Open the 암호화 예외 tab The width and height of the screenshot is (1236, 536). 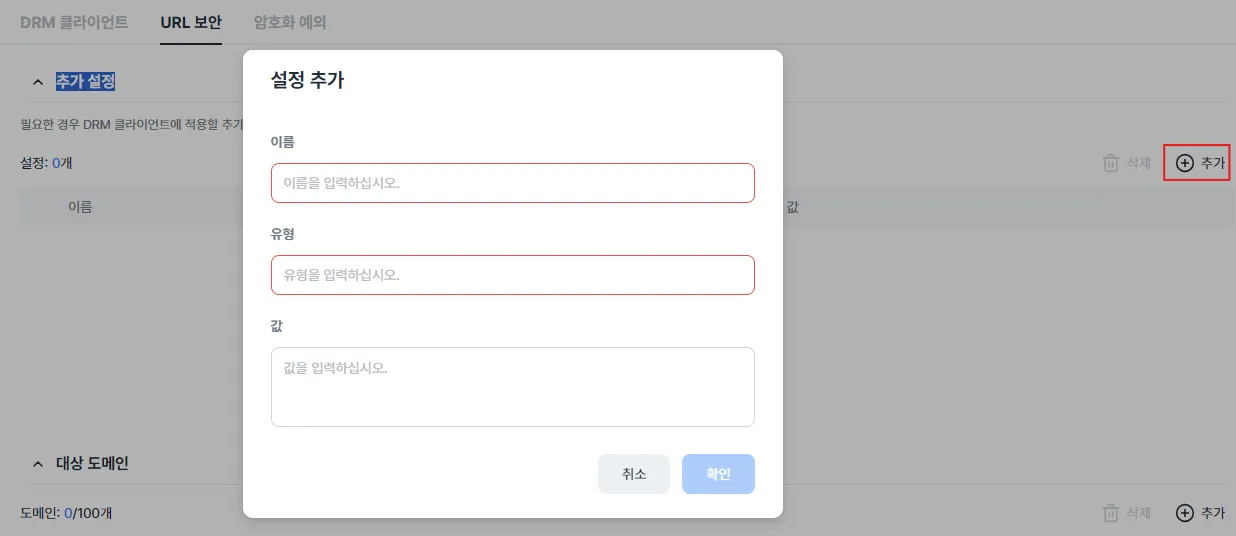tap(290, 21)
